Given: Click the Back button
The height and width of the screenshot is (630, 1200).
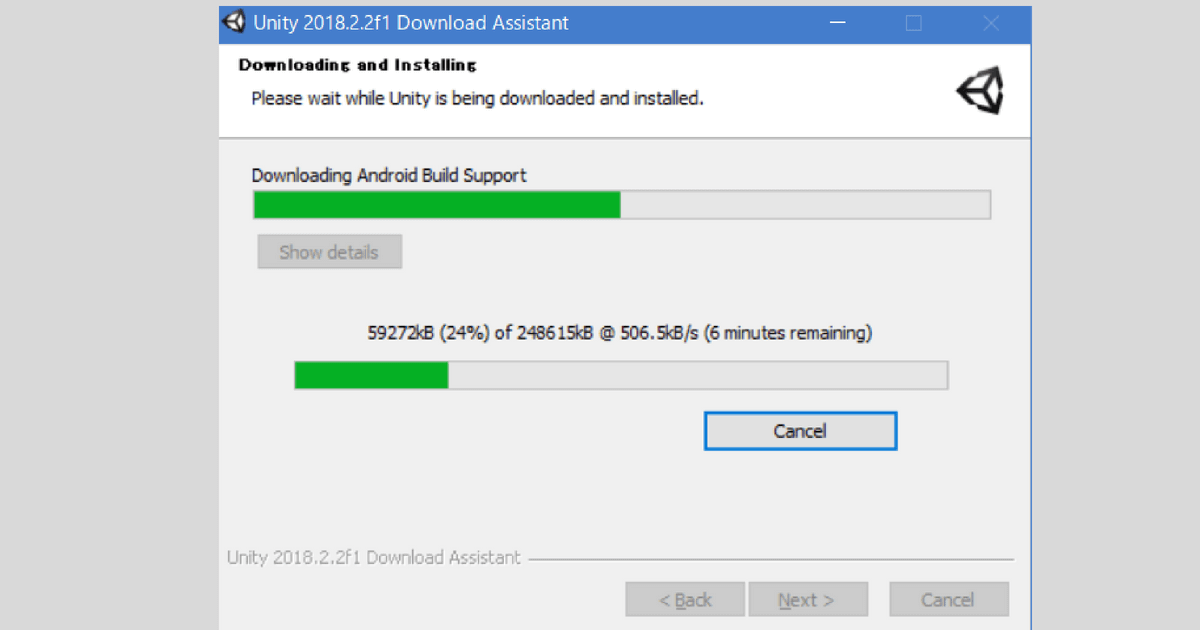Looking at the screenshot, I should 685,600.
